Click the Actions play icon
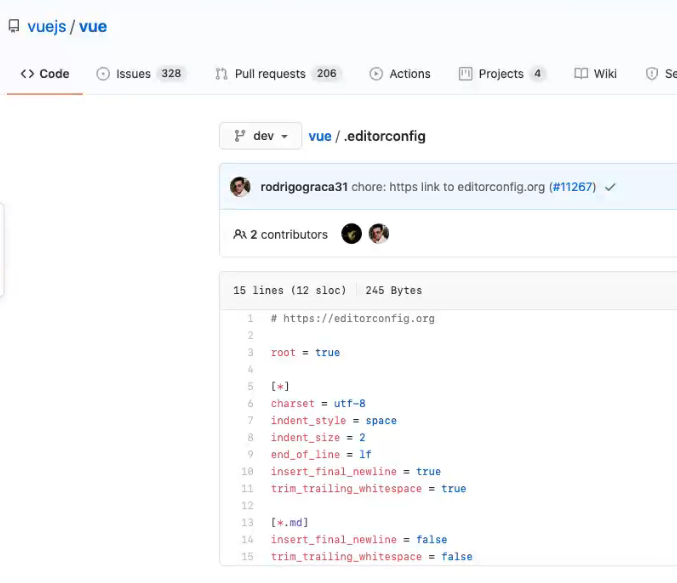This screenshot has width=677, height=583. pyautogui.click(x=376, y=74)
